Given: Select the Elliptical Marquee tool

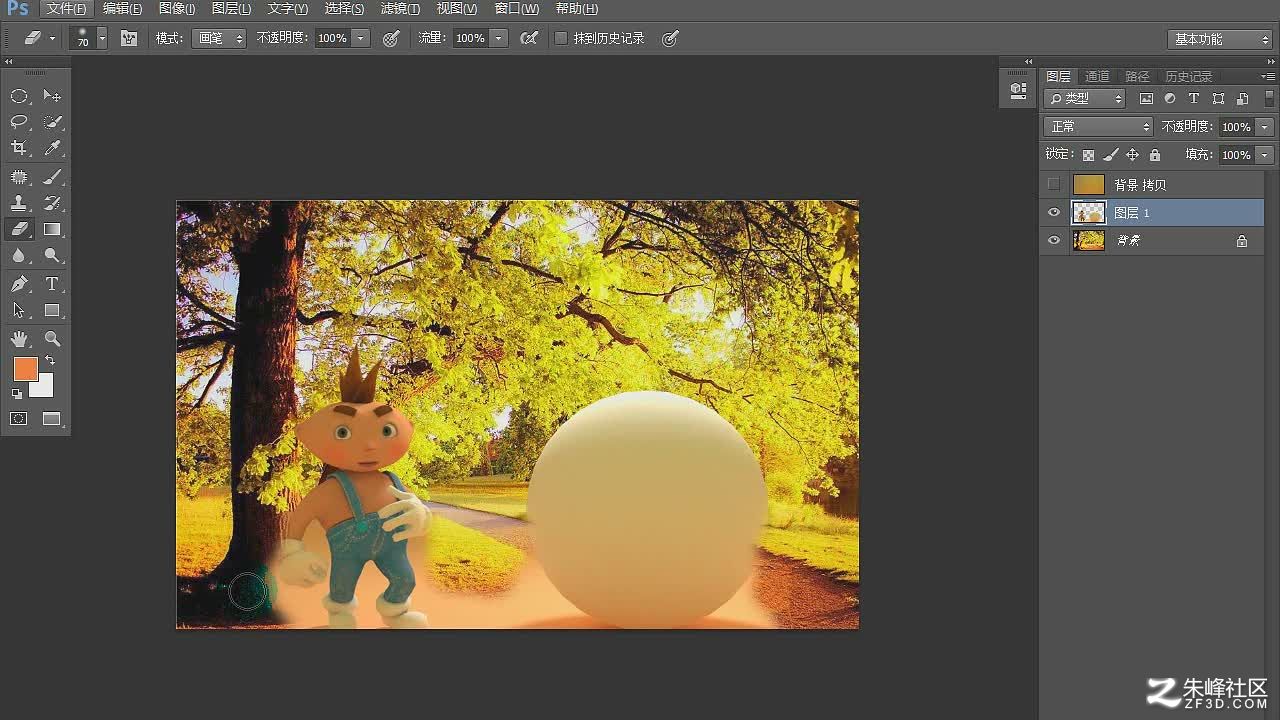Looking at the screenshot, I should point(19,96).
